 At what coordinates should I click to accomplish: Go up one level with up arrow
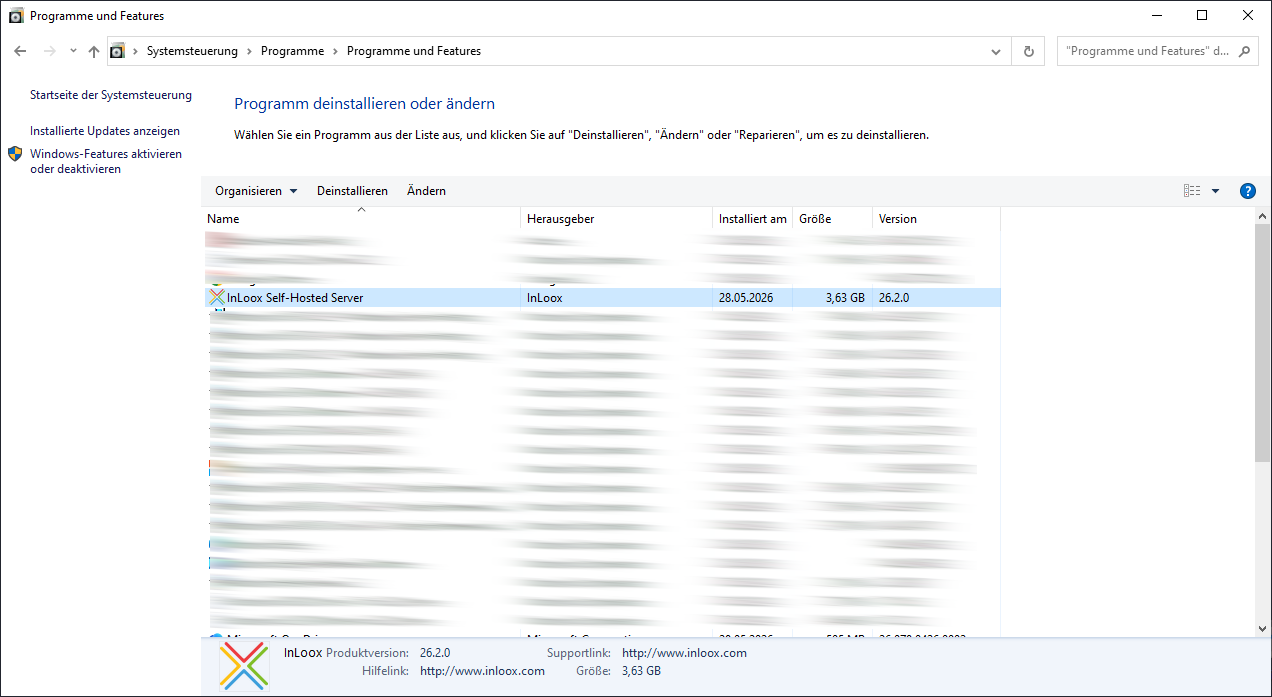[x=93, y=51]
